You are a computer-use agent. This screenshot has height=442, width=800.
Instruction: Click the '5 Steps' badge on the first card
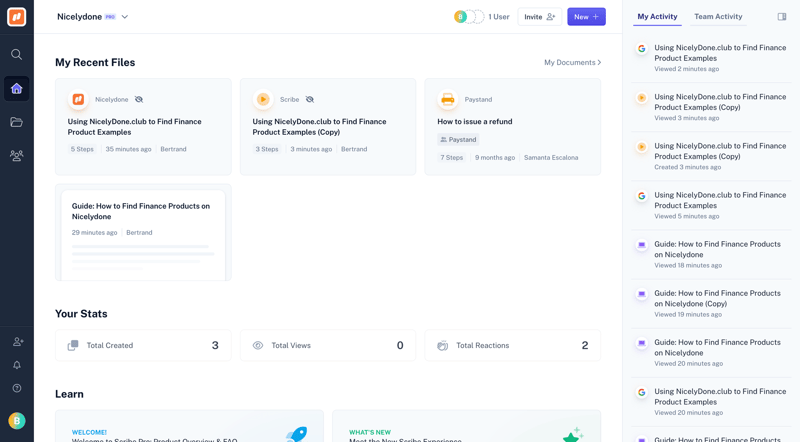(x=82, y=149)
